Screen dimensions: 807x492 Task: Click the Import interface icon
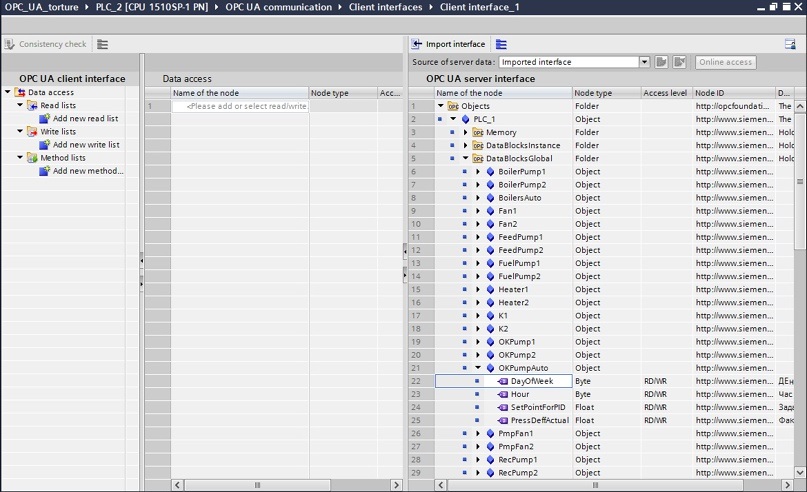(416, 44)
